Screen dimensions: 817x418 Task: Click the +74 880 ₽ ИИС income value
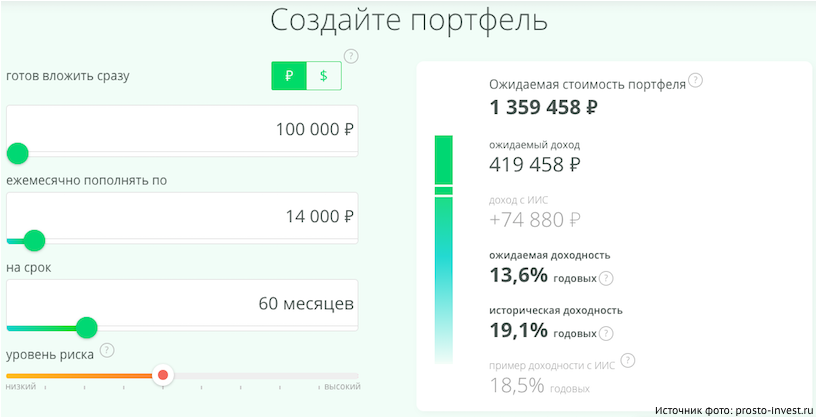[x=535, y=219]
